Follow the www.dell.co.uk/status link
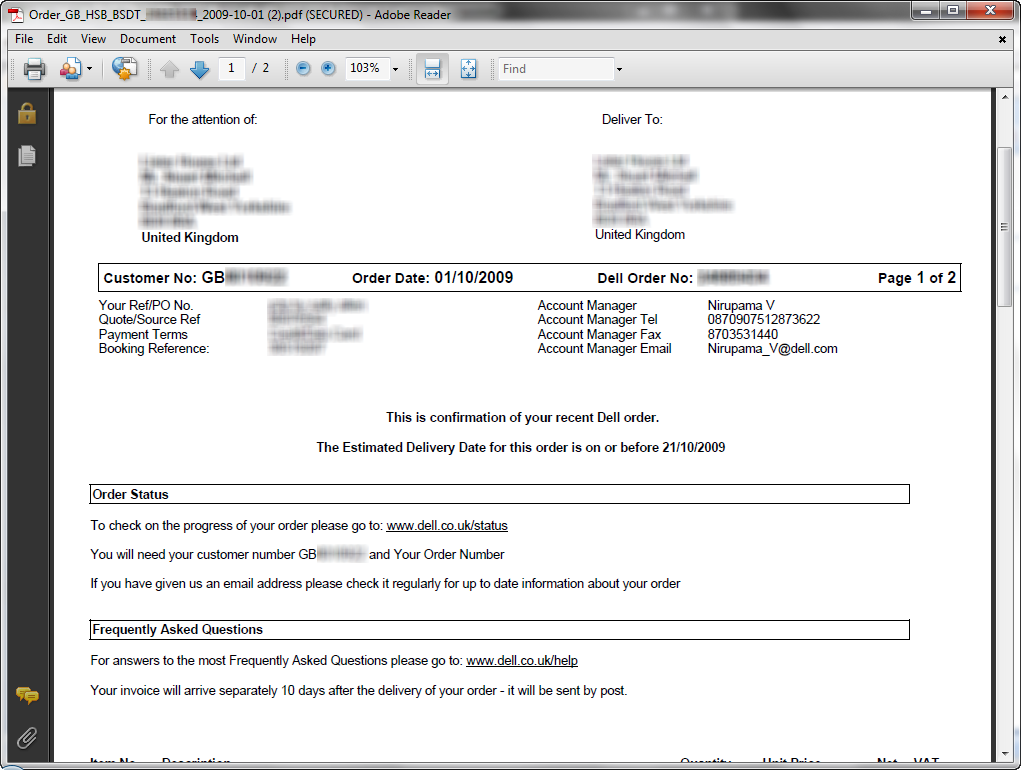The width and height of the screenshot is (1021, 770). pyautogui.click(x=447, y=525)
